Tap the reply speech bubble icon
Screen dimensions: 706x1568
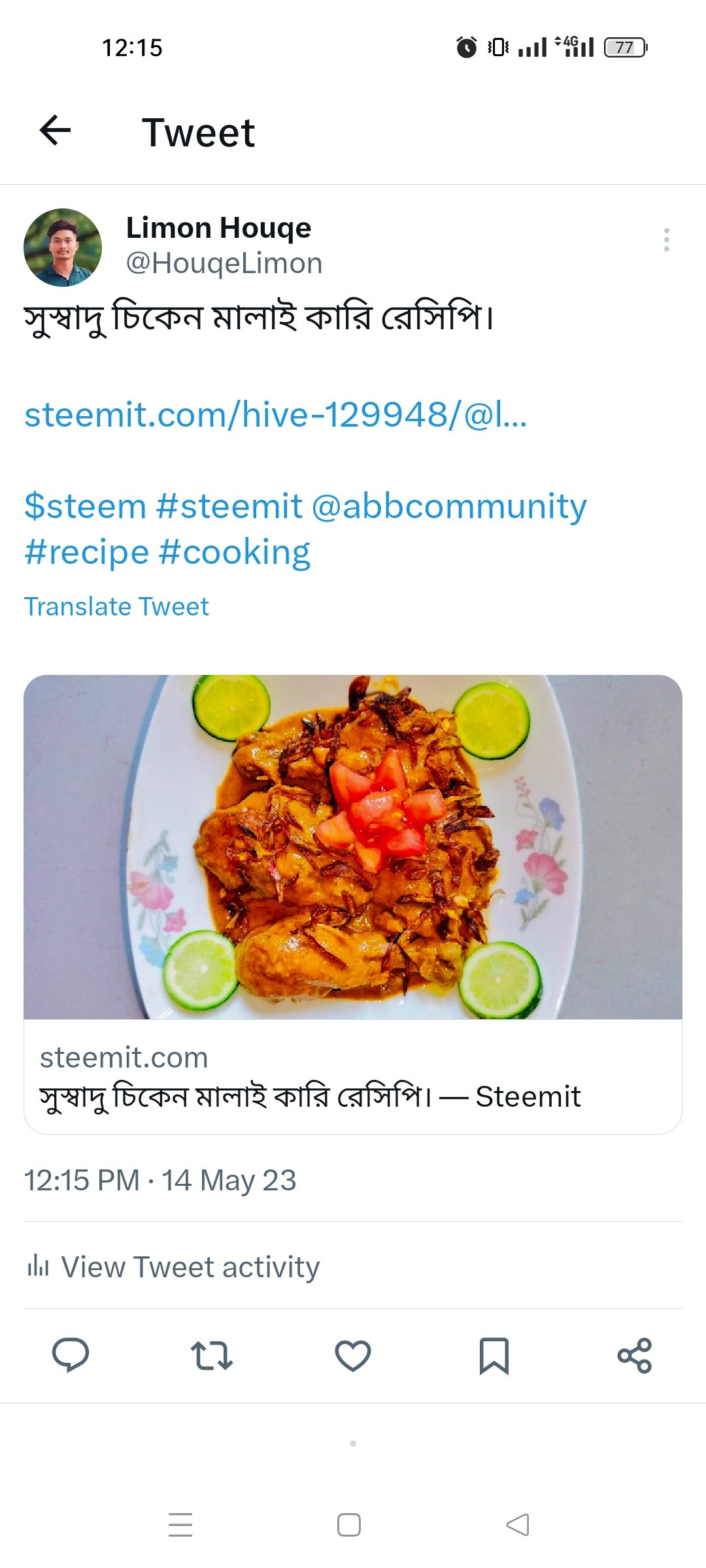[71, 1356]
